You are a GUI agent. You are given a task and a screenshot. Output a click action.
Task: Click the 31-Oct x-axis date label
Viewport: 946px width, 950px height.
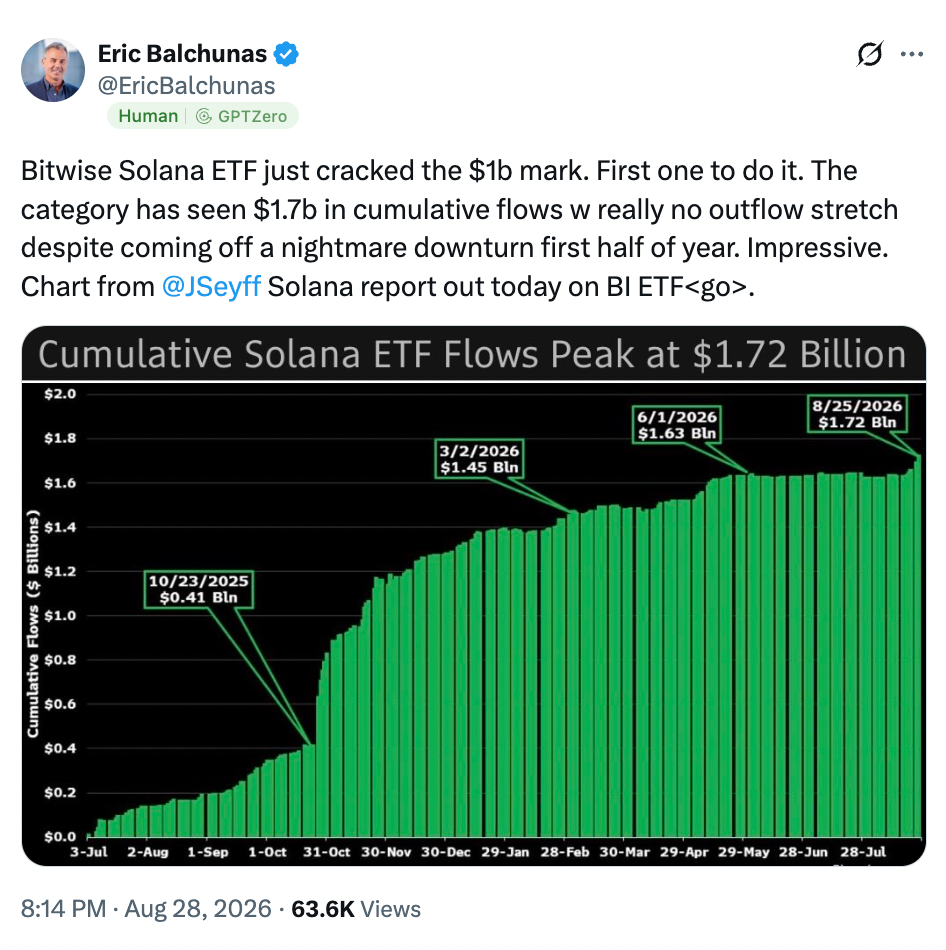pyautogui.click(x=327, y=852)
